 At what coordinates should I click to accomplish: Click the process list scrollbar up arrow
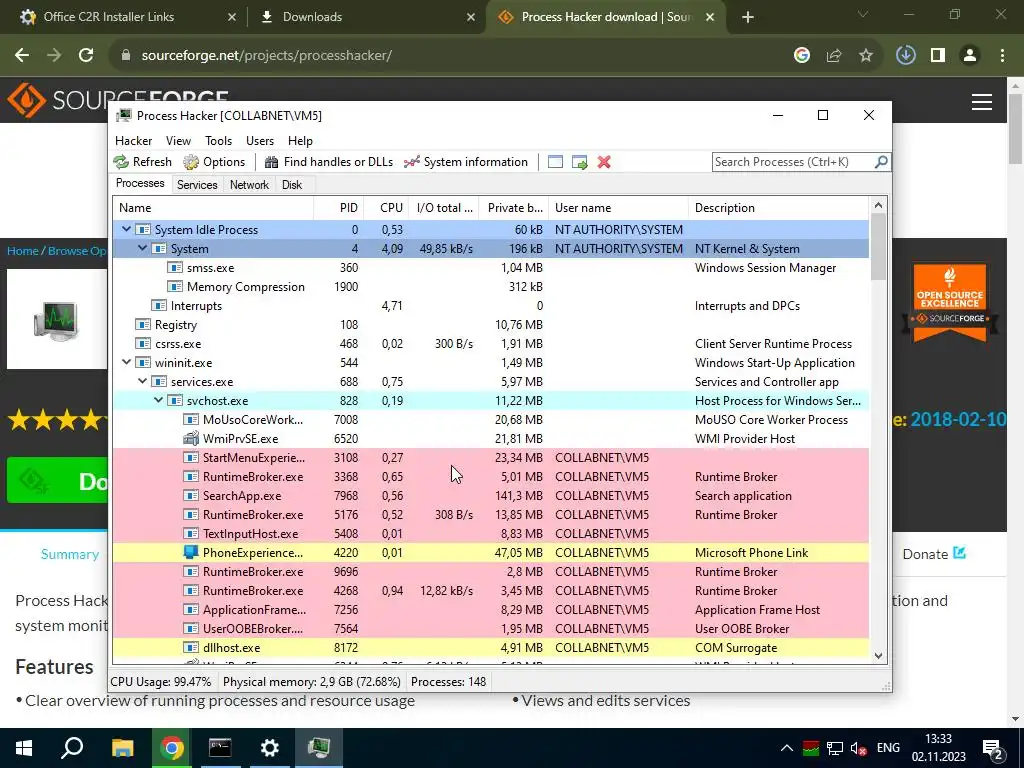point(878,206)
